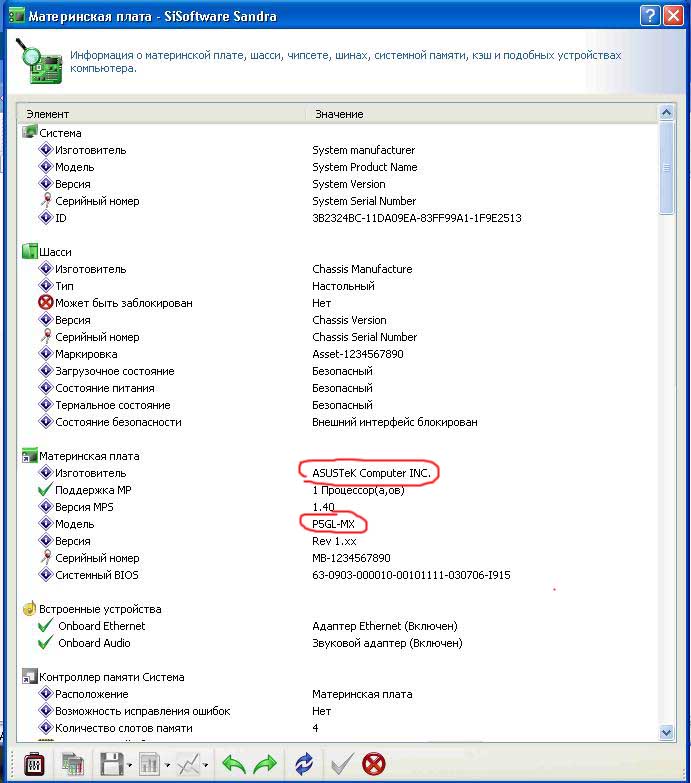The image size is (691, 783).
Task: Select the Системный BIOS row
Action: coord(99,575)
